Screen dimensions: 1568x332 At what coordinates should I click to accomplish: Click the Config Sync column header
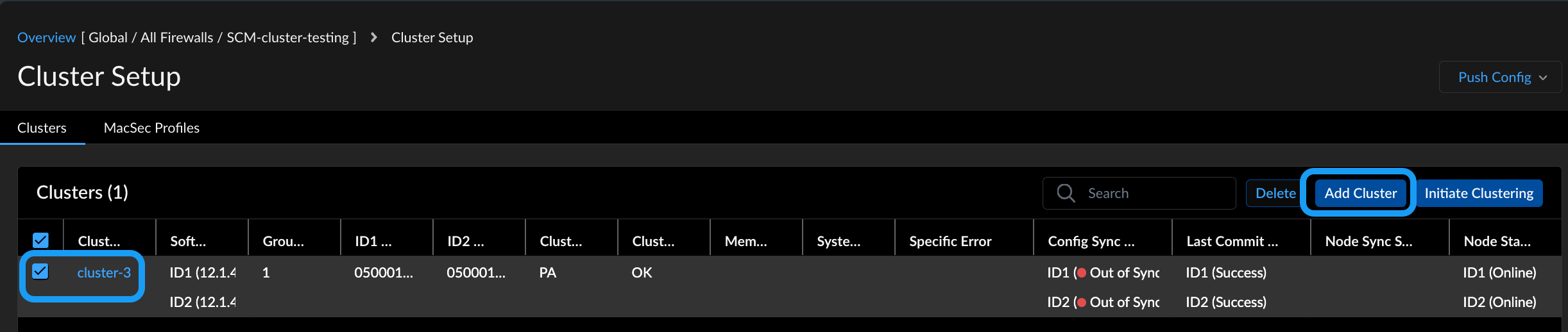(x=1091, y=242)
